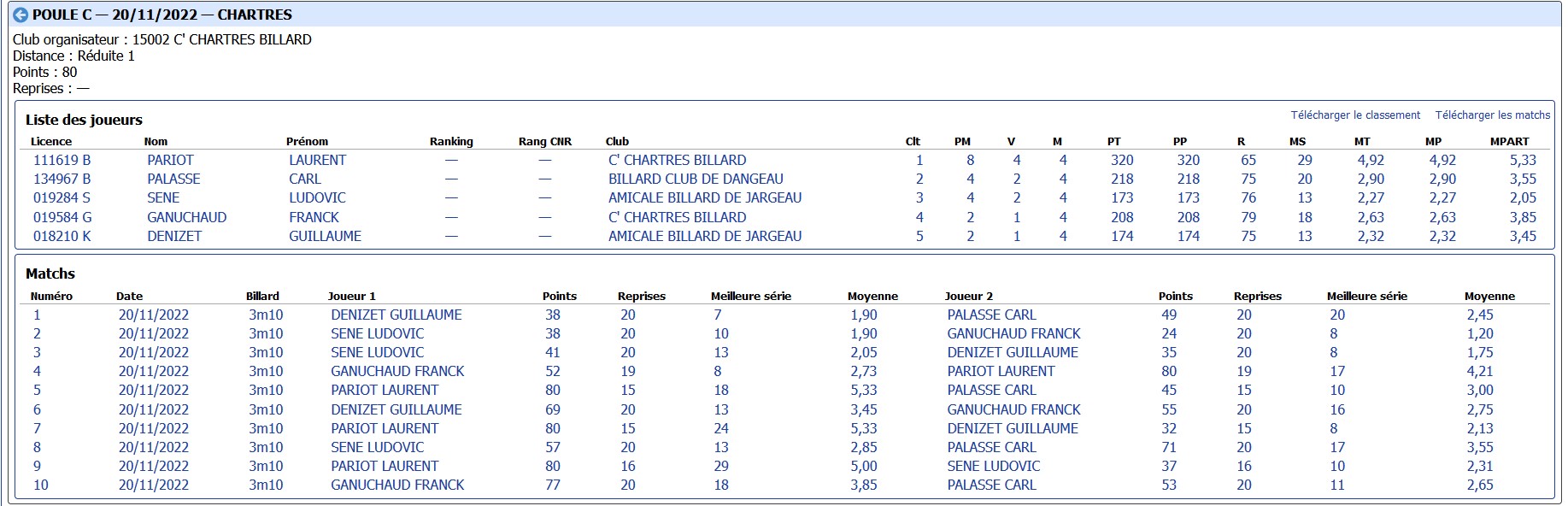
Task: Click the Meilleure série header for Joueur 1
Action: (x=750, y=296)
